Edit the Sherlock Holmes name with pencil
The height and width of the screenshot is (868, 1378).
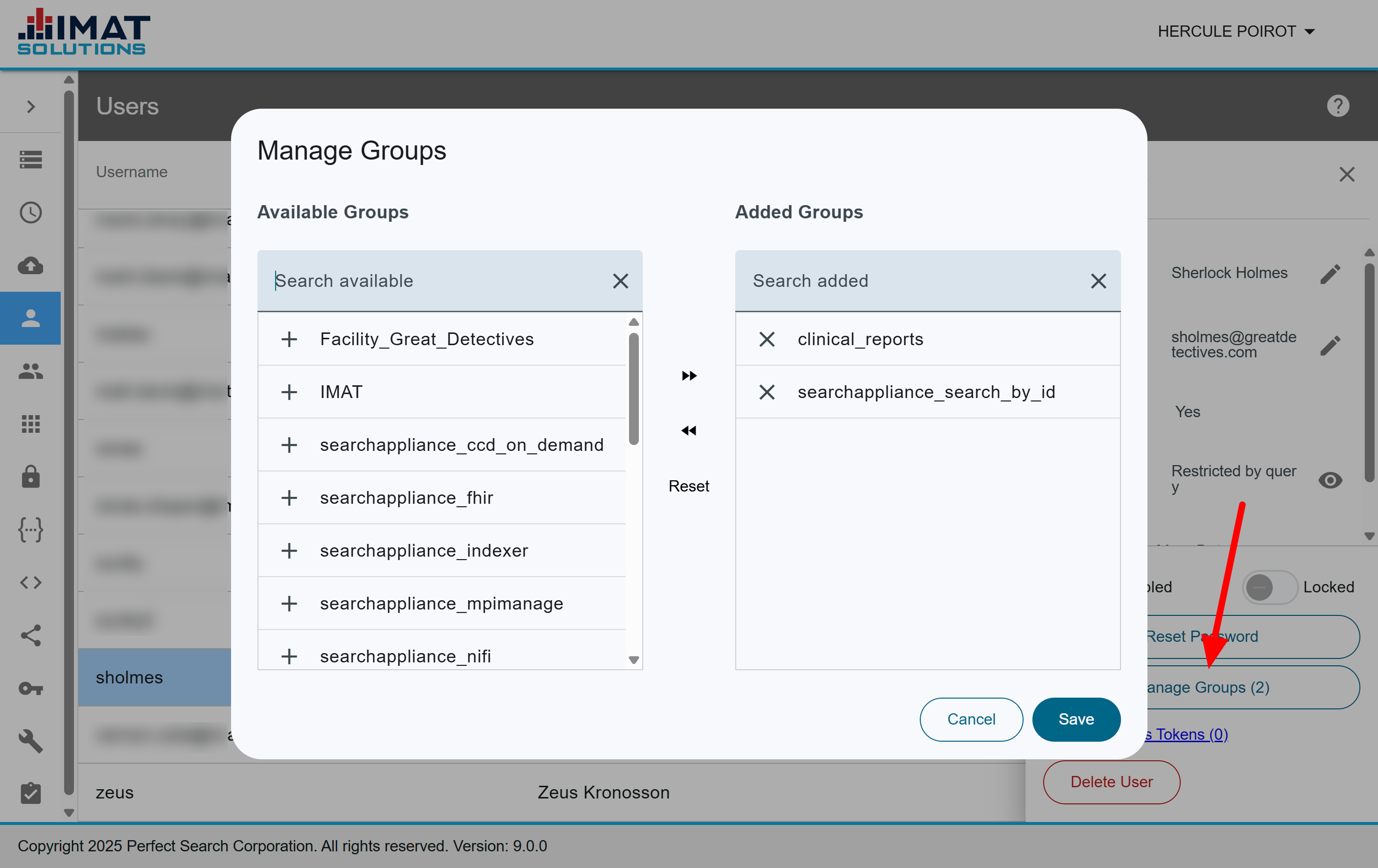(x=1331, y=274)
